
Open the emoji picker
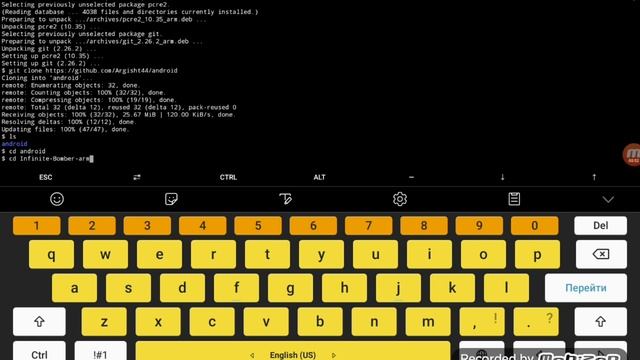(x=57, y=199)
